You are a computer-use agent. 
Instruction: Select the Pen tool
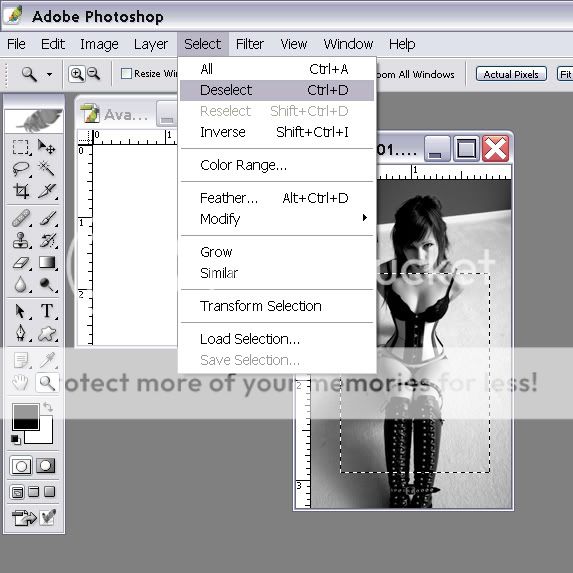(21, 333)
